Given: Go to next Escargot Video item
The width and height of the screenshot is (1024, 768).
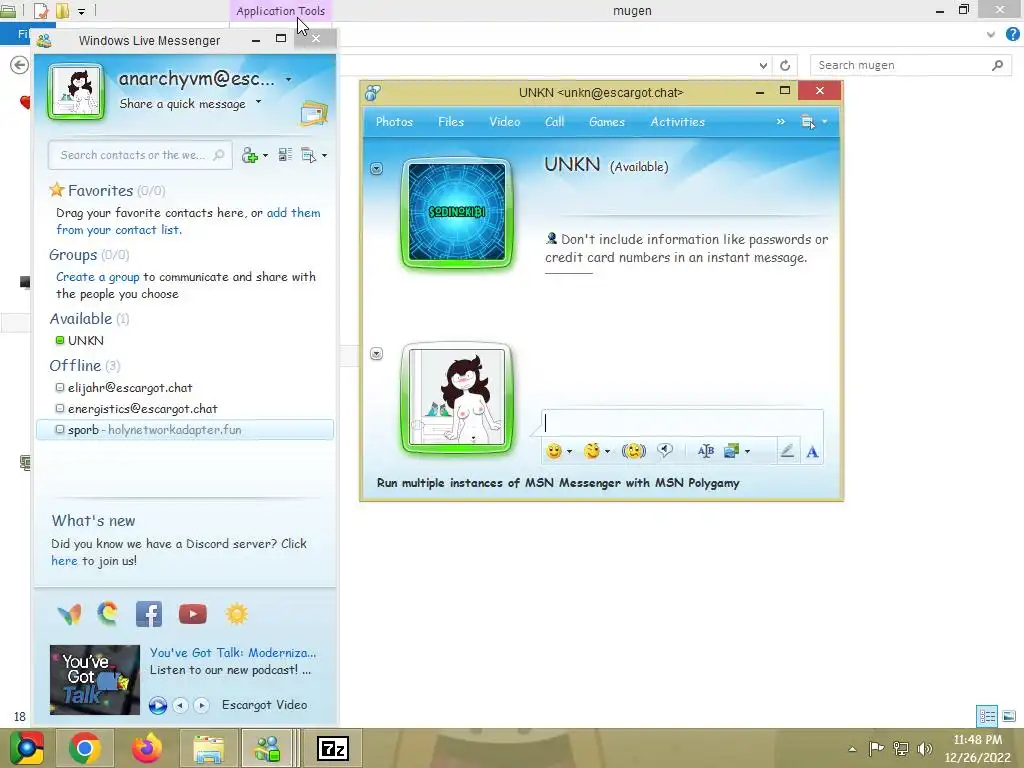Looking at the screenshot, I should [201, 705].
